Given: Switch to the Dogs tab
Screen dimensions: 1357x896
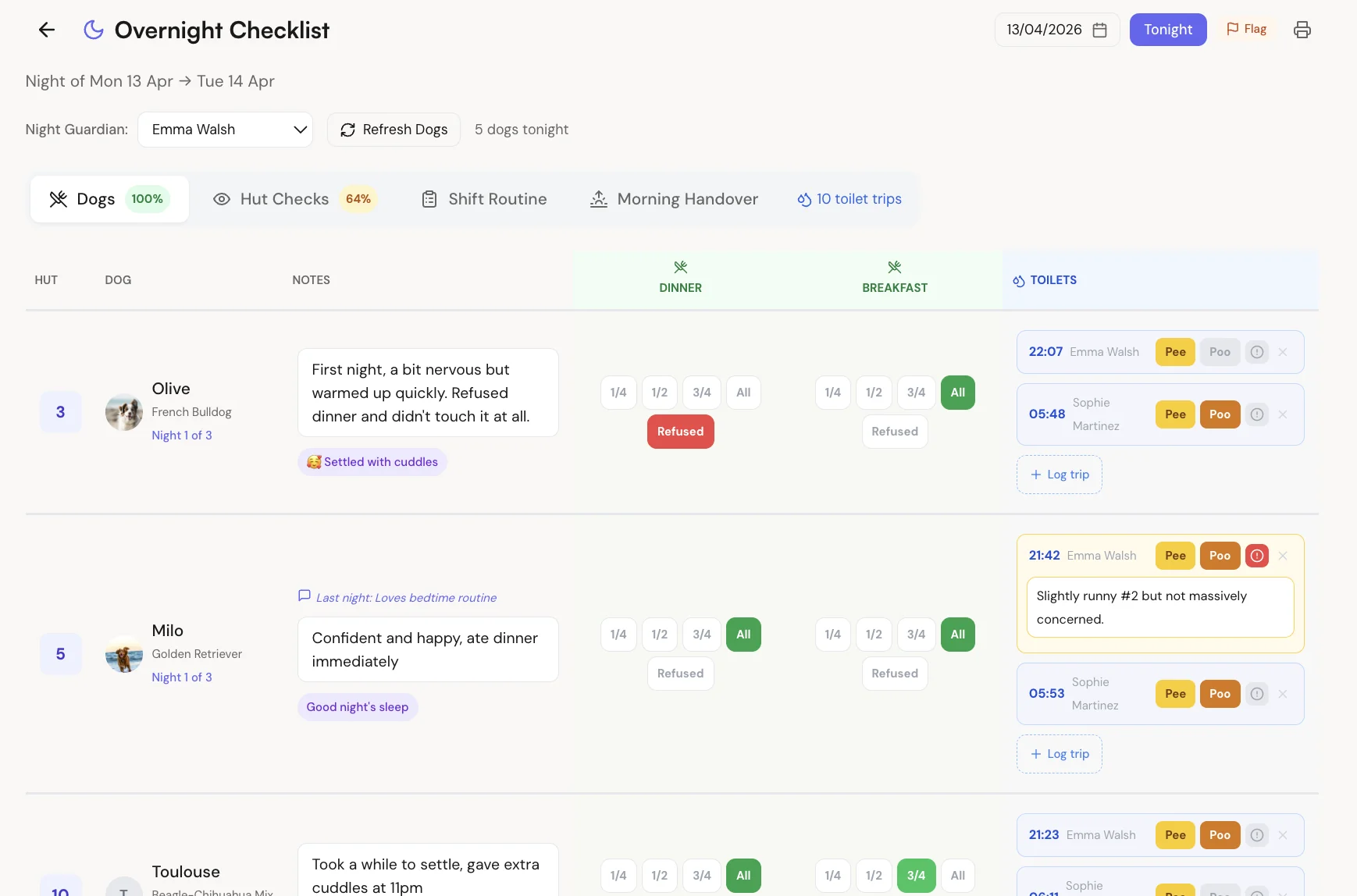Looking at the screenshot, I should pos(109,199).
